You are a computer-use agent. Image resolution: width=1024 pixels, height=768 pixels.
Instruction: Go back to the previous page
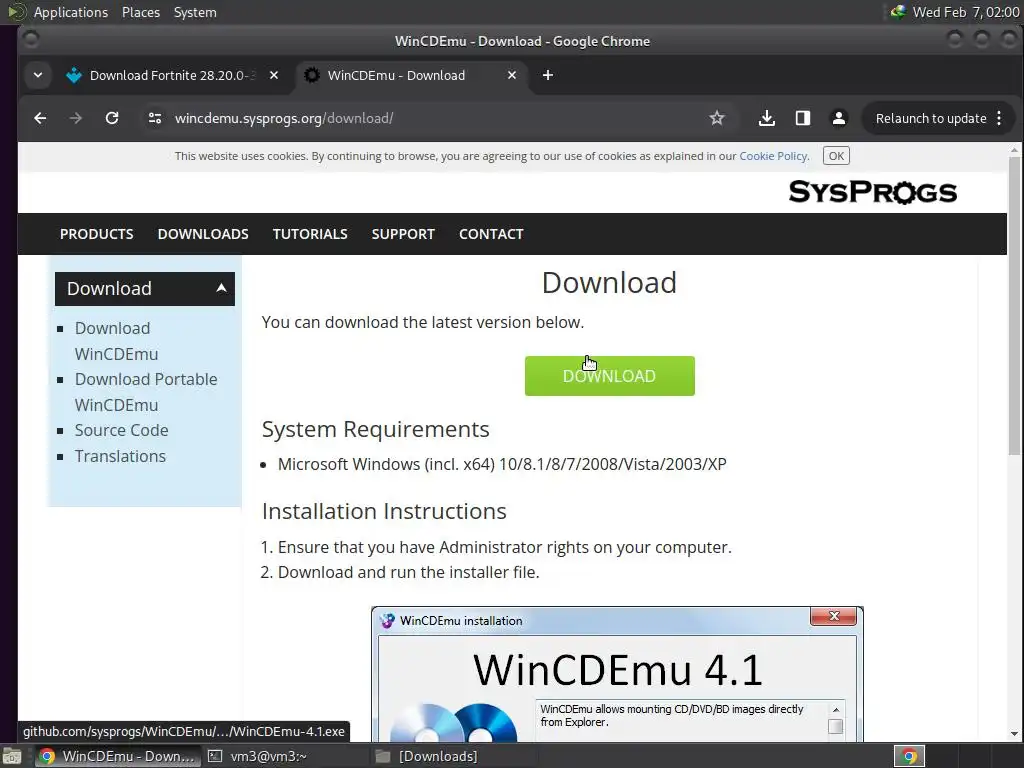tap(40, 118)
